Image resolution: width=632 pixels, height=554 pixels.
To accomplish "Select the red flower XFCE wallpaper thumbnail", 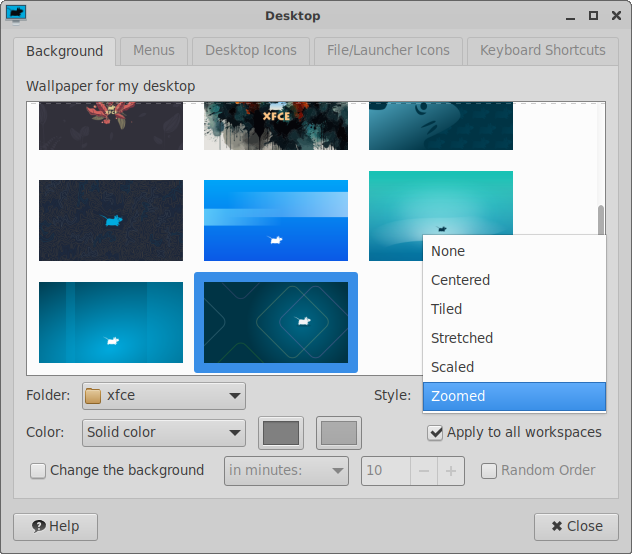I will [111, 126].
